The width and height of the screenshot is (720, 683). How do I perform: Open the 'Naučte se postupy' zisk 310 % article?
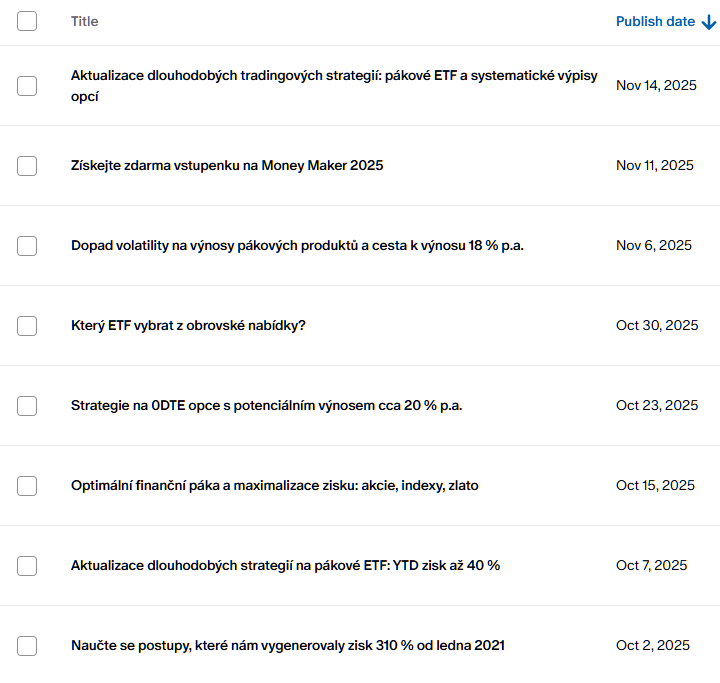[287, 646]
